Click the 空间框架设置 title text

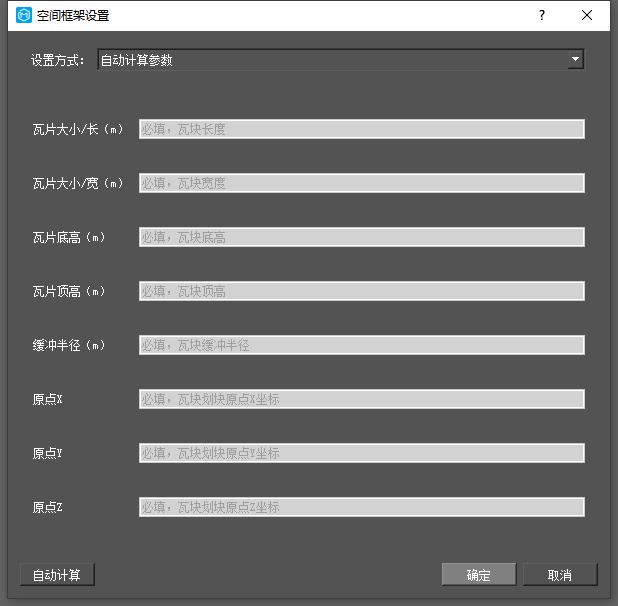(73, 16)
